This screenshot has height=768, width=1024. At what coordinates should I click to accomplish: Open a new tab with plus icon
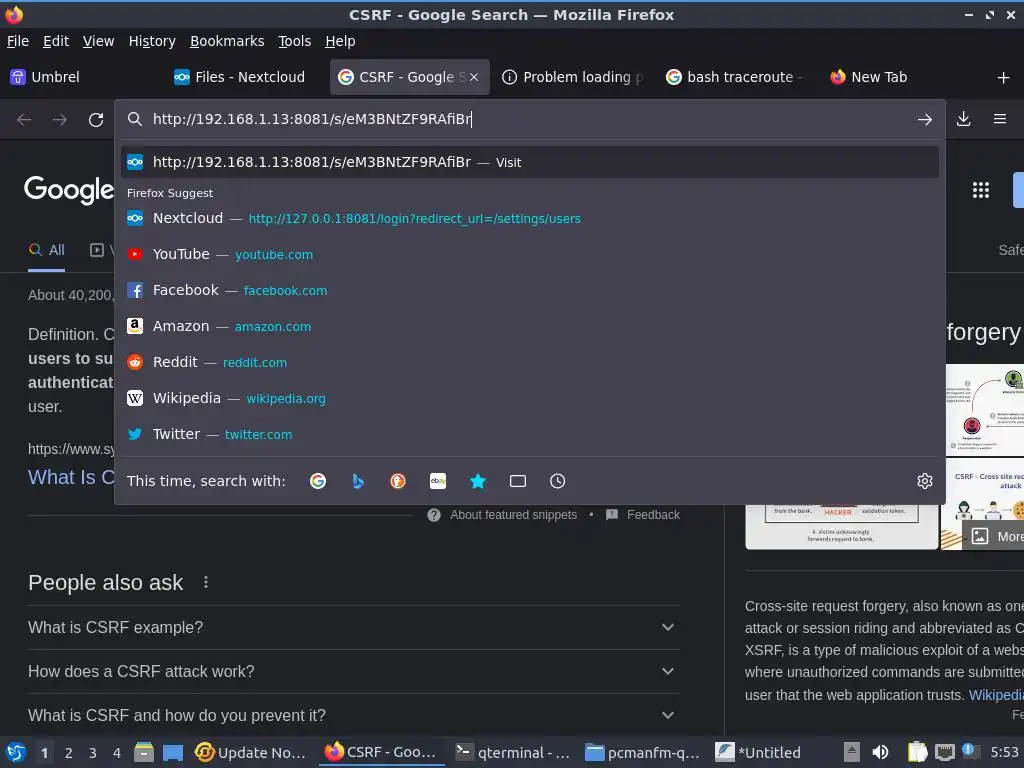(x=1004, y=78)
